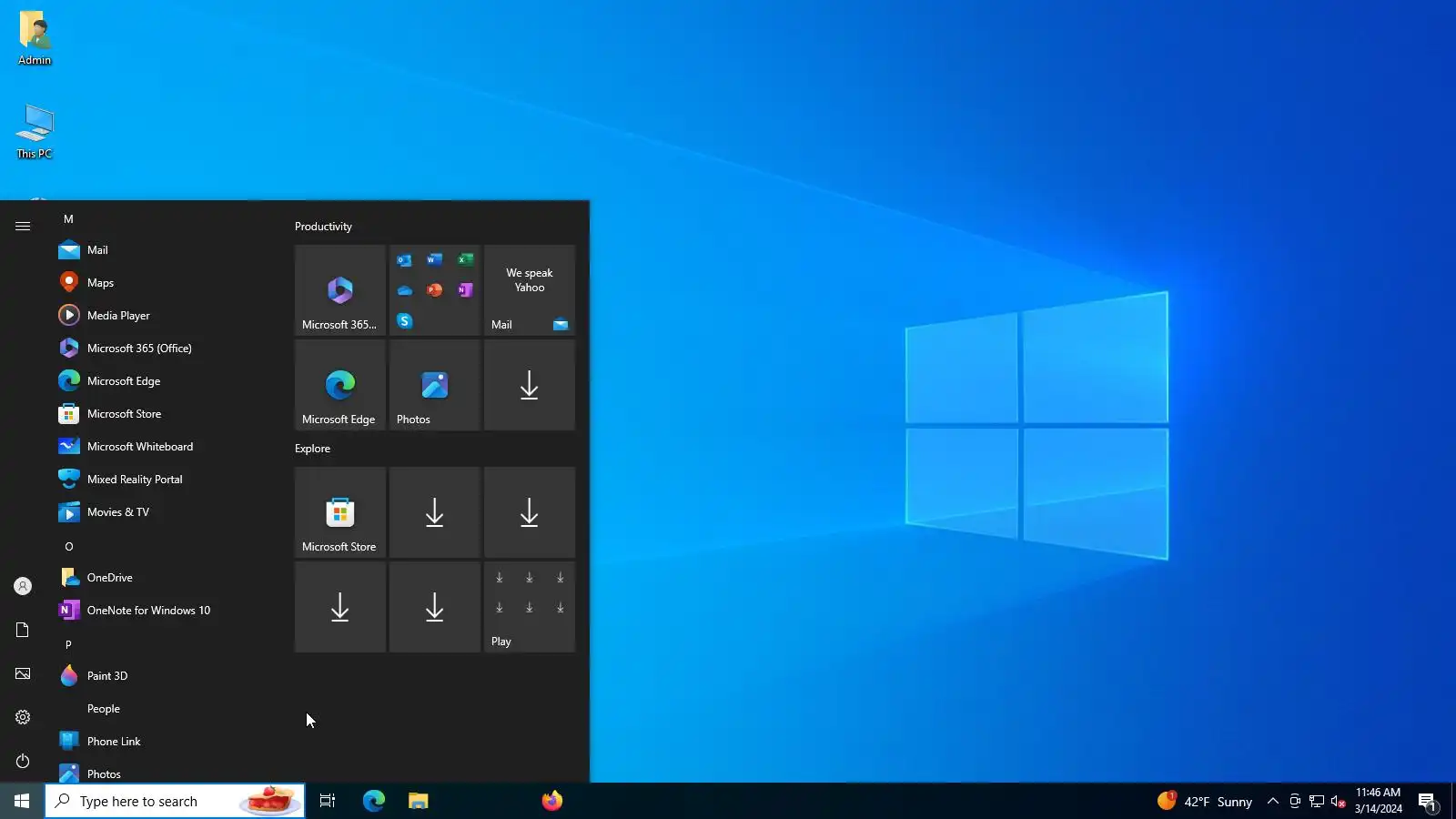Open Mail from the app list
Image resolution: width=1456 pixels, height=819 pixels.
[x=164, y=250]
